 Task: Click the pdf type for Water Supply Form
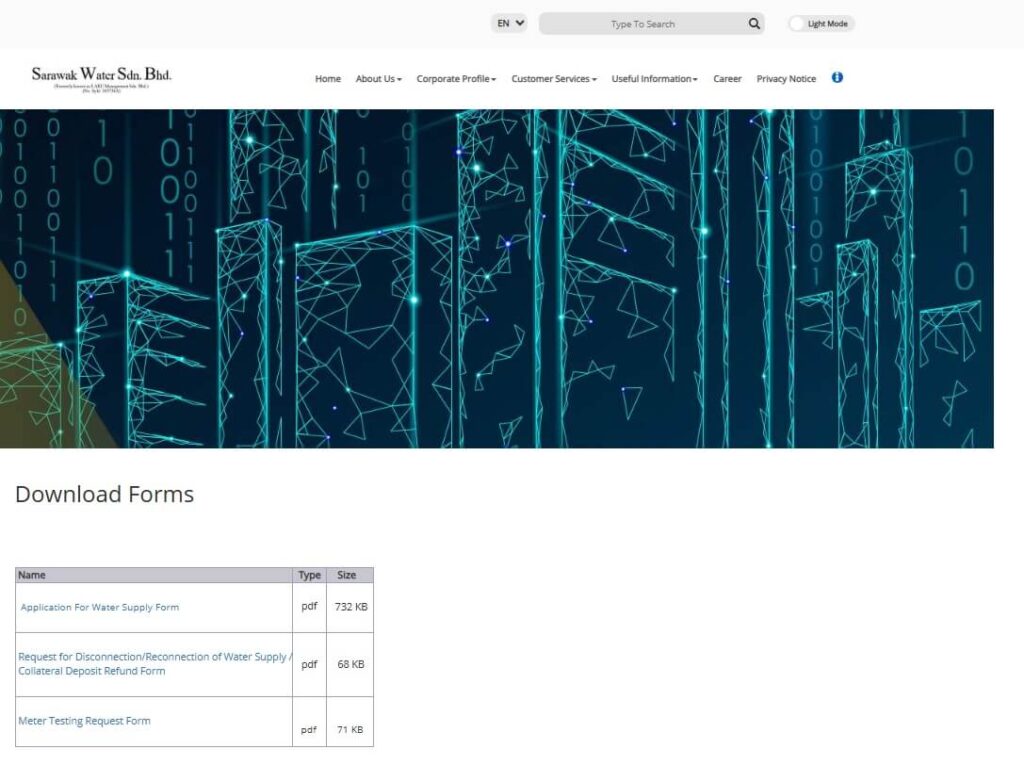309,606
